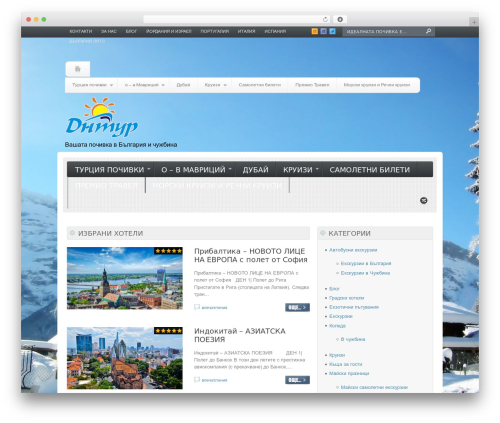Open Екскурзии category link

[x=341, y=316]
